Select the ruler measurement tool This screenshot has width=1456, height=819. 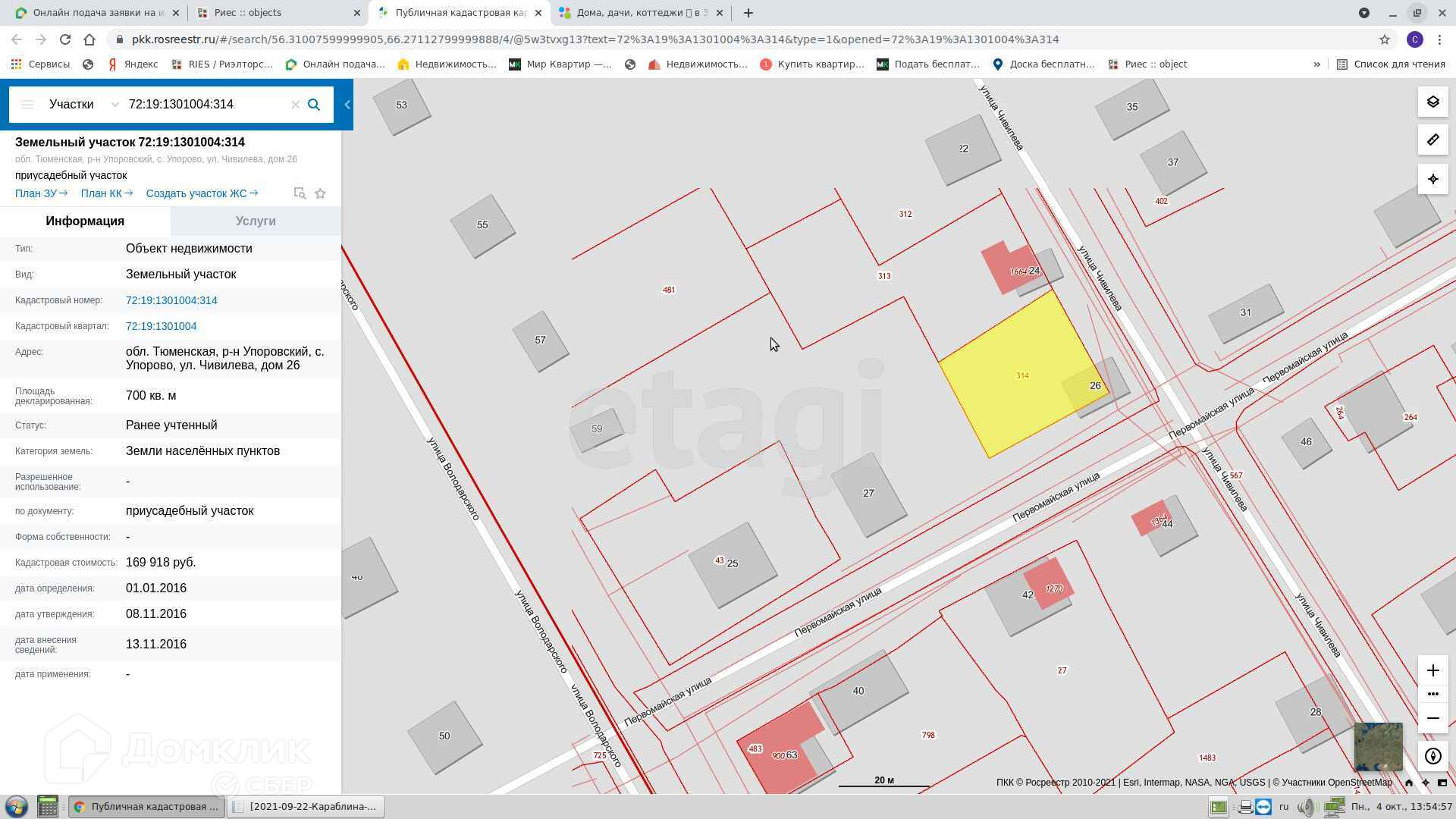tap(1432, 140)
